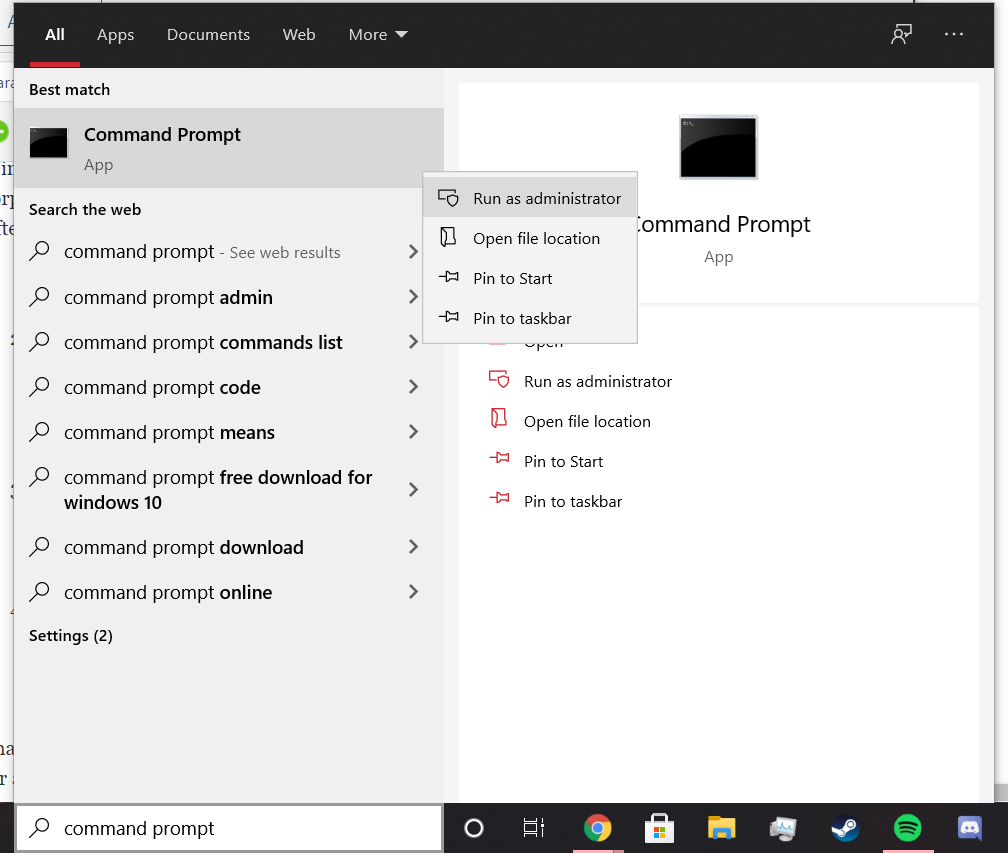
Task: Open Discord from the taskbar
Action: pyautogui.click(x=969, y=828)
